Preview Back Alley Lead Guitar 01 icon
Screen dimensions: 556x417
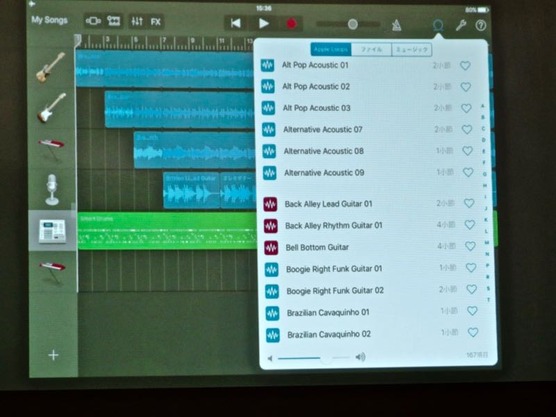coord(270,204)
